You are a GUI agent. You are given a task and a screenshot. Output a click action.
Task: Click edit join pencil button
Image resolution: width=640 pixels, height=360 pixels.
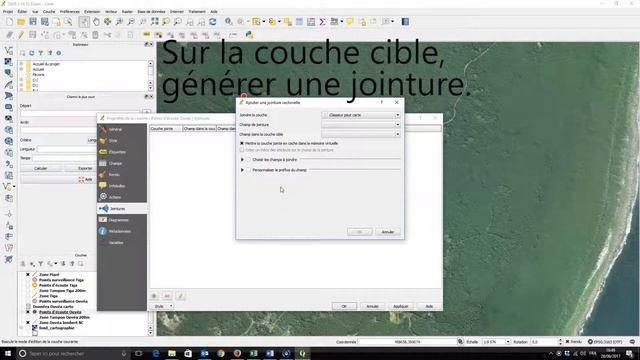(x=180, y=296)
